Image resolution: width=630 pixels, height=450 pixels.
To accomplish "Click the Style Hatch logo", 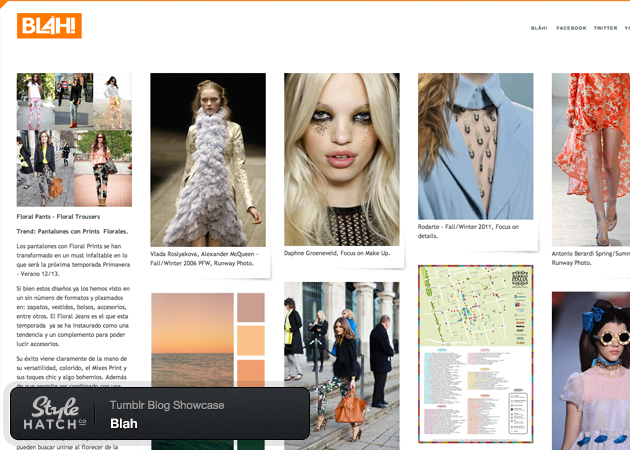I will tap(53, 414).
